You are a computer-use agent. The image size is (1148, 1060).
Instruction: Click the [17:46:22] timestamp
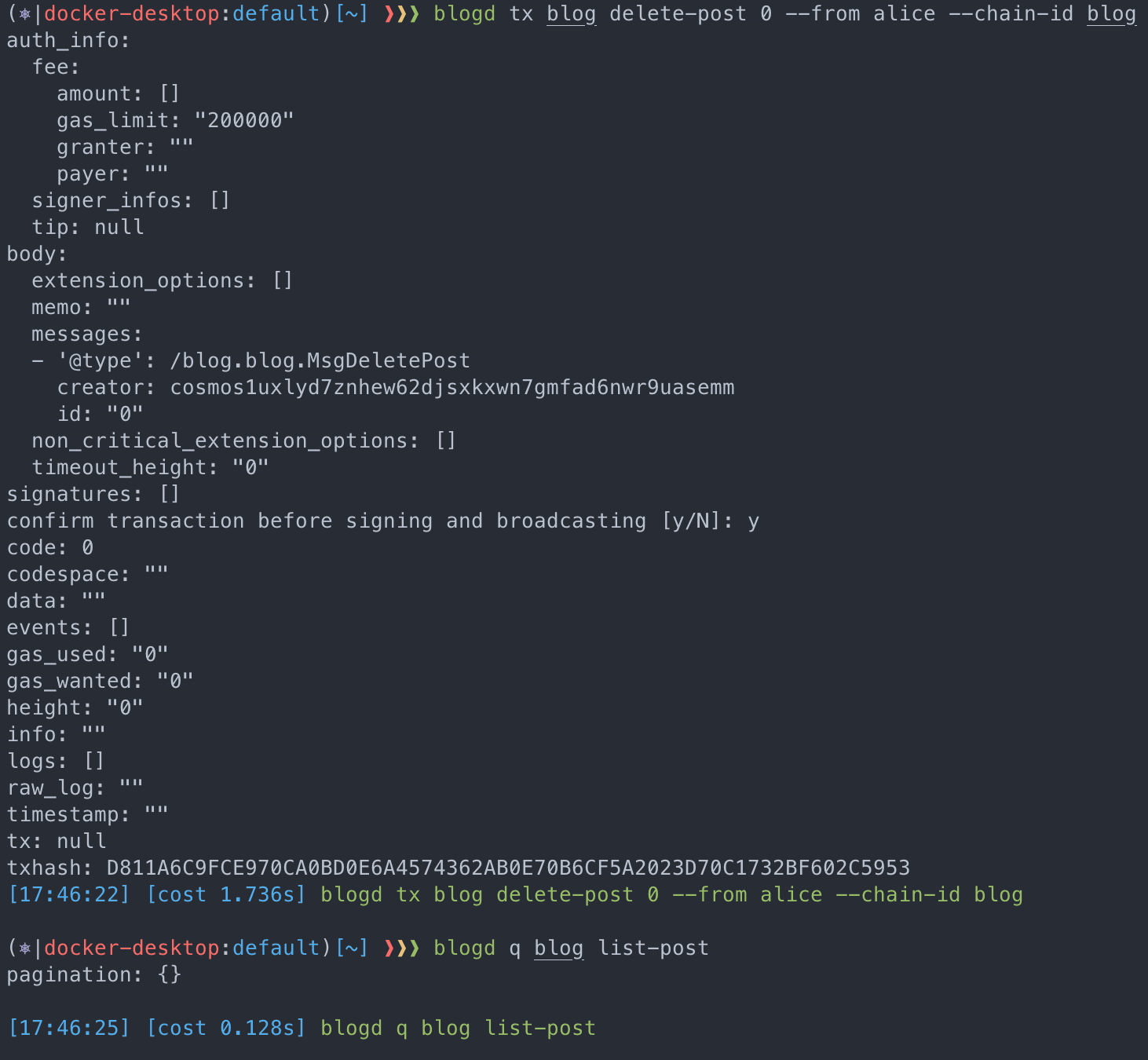68,895
